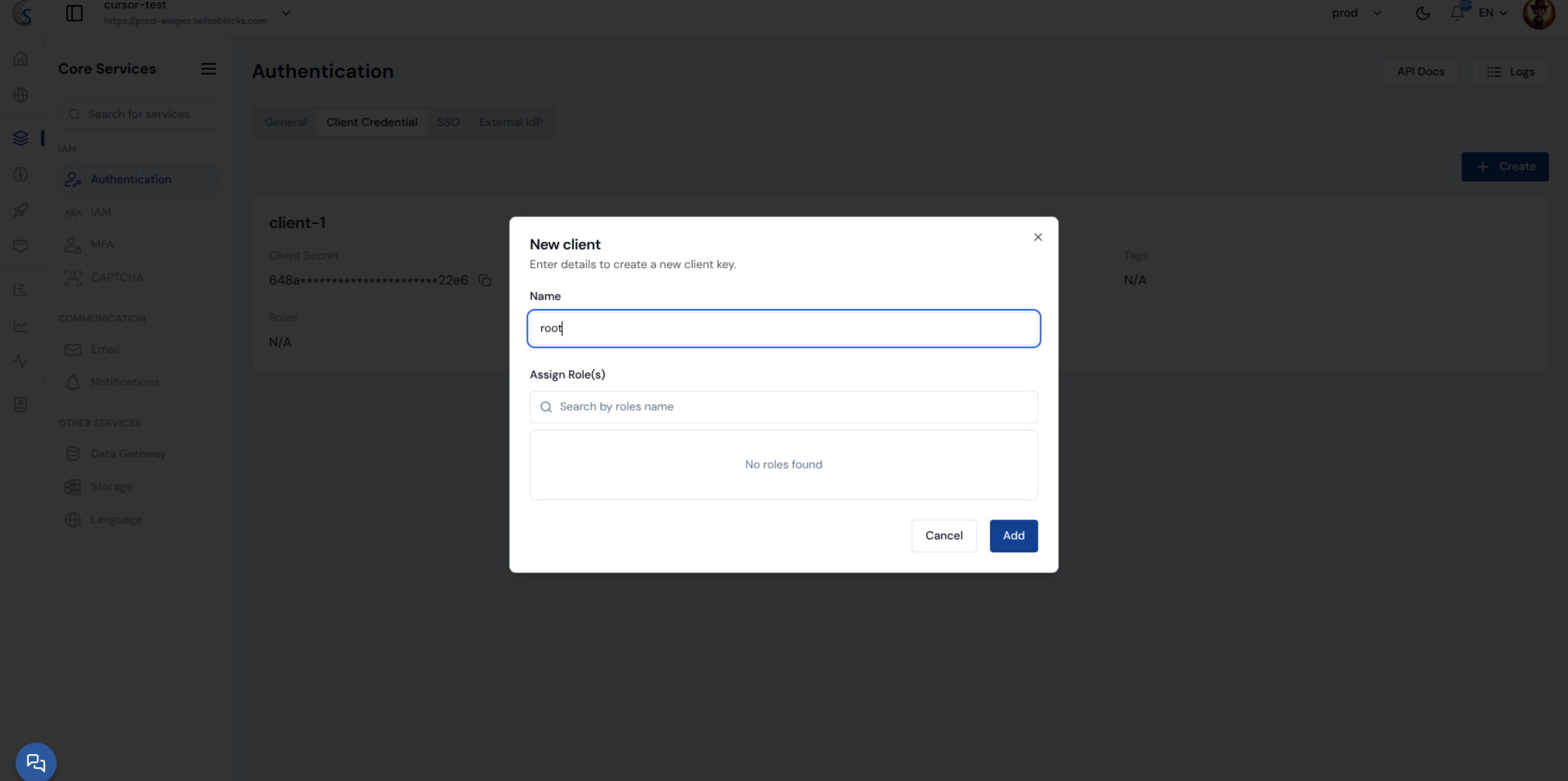Expand the cursor-test project dropdown
The image size is (1568, 781).
pos(286,13)
